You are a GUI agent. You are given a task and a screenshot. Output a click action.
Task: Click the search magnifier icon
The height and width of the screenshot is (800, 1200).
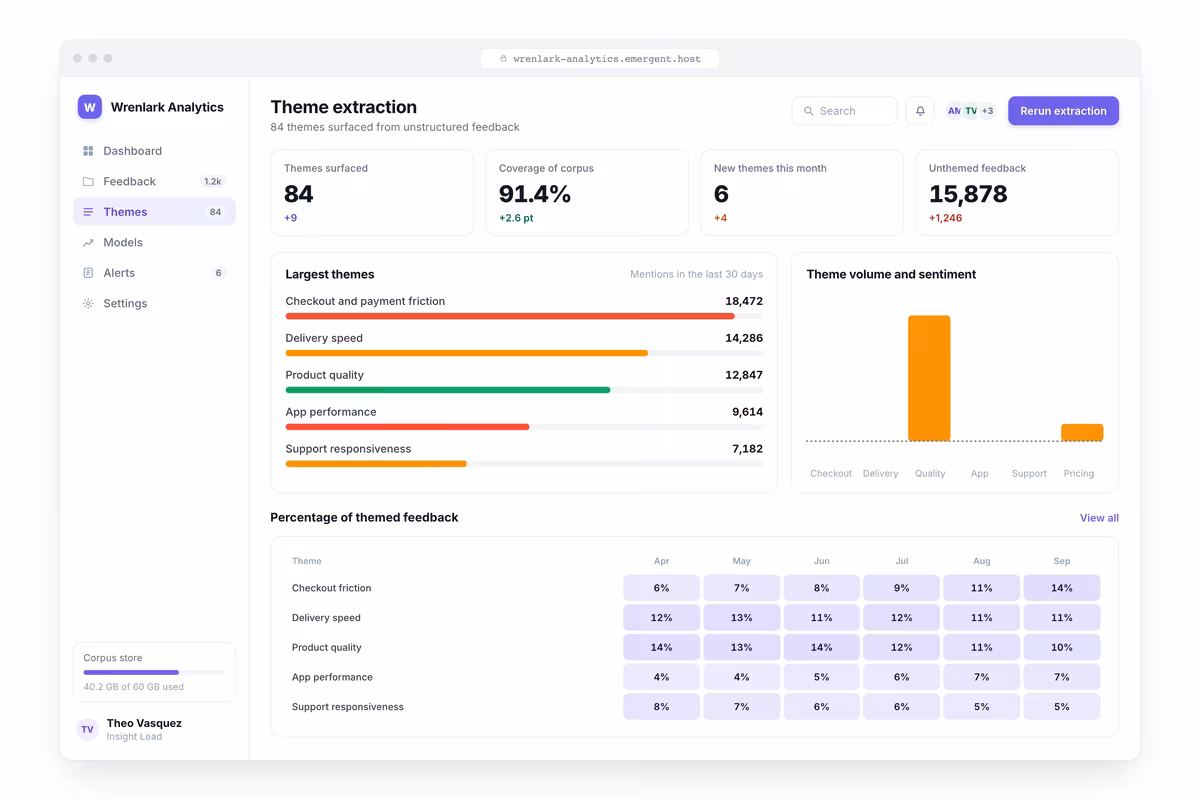tap(809, 111)
